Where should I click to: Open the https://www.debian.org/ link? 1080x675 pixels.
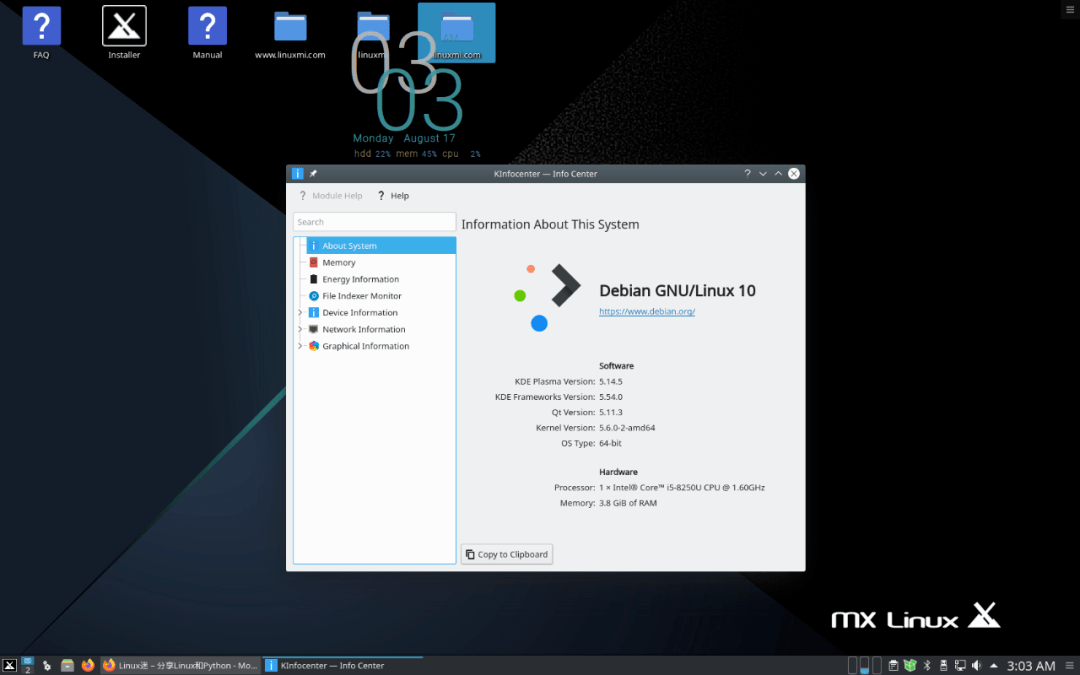tap(647, 311)
